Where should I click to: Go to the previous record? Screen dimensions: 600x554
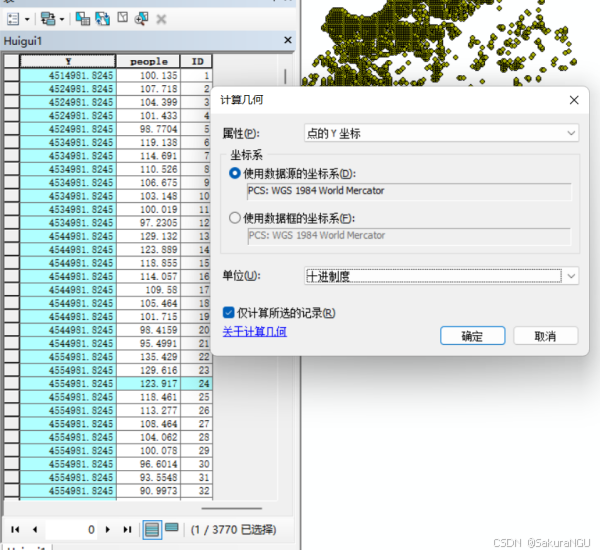35,530
